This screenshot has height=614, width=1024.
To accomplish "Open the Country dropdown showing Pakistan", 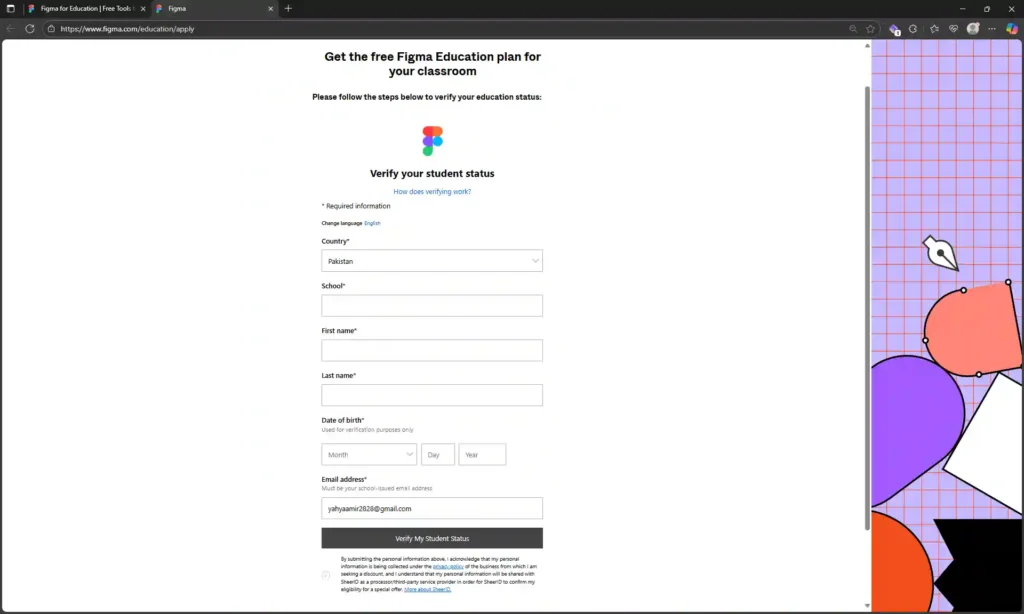I will click(431, 260).
